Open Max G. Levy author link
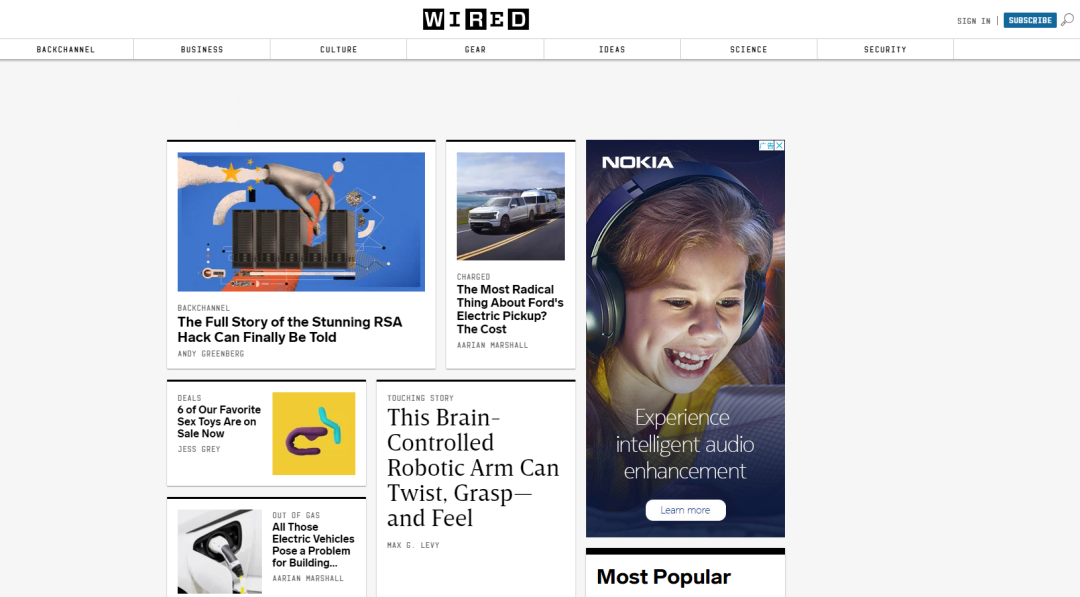Image resolution: width=1080 pixels, height=597 pixels. tap(413, 545)
